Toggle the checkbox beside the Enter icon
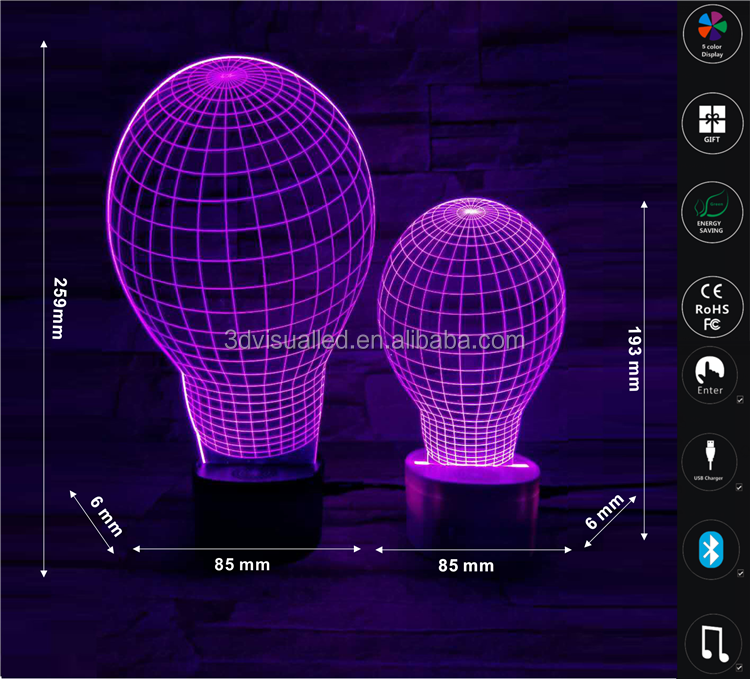This screenshot has height=679, width=750. point(740,399)
